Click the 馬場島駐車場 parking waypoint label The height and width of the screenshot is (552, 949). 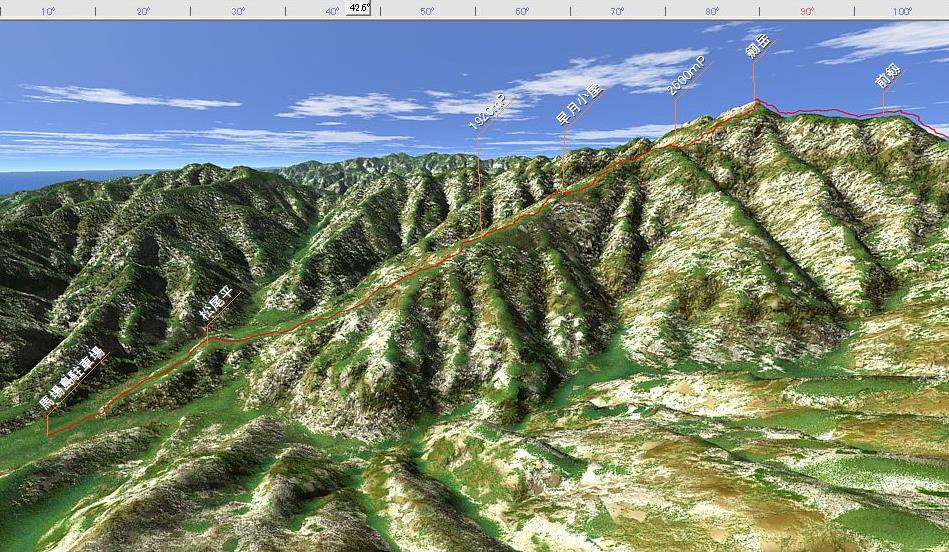(71, 379)
